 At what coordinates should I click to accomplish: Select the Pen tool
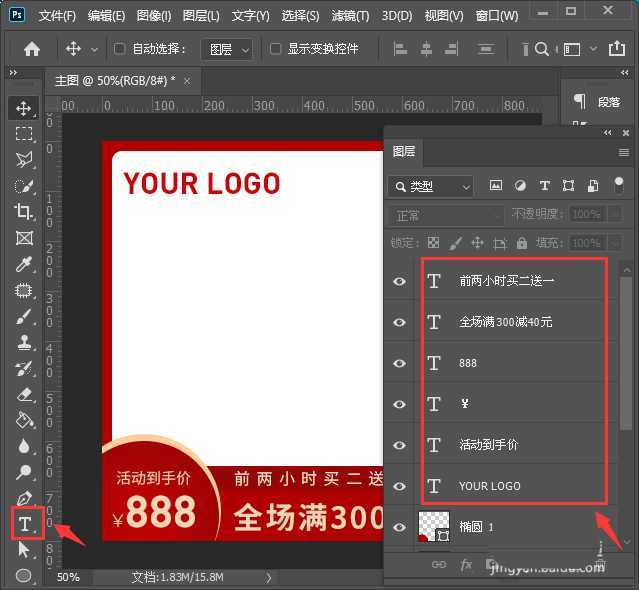coord(24,498)
